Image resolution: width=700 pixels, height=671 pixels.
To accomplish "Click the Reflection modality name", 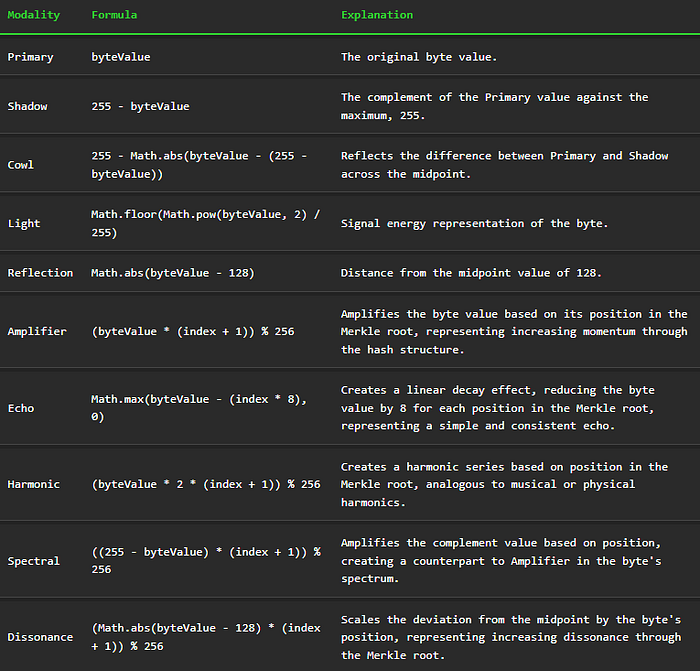I will tap(40, 273).
